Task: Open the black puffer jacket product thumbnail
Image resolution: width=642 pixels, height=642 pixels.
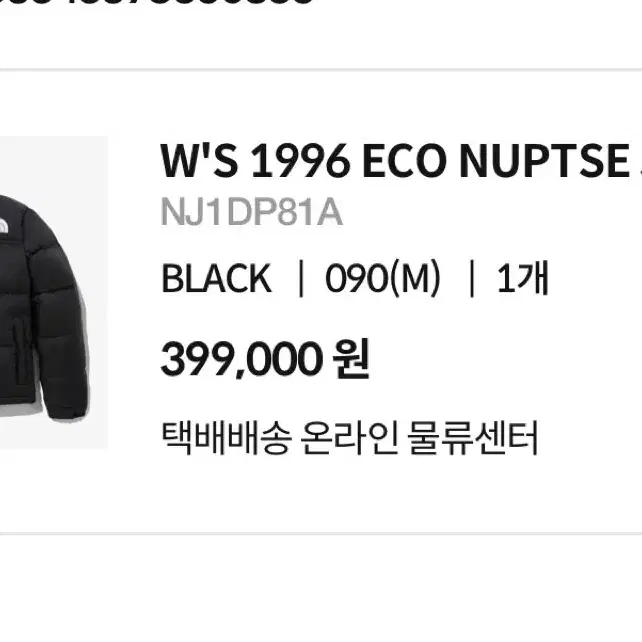Action: pos(54,292)
